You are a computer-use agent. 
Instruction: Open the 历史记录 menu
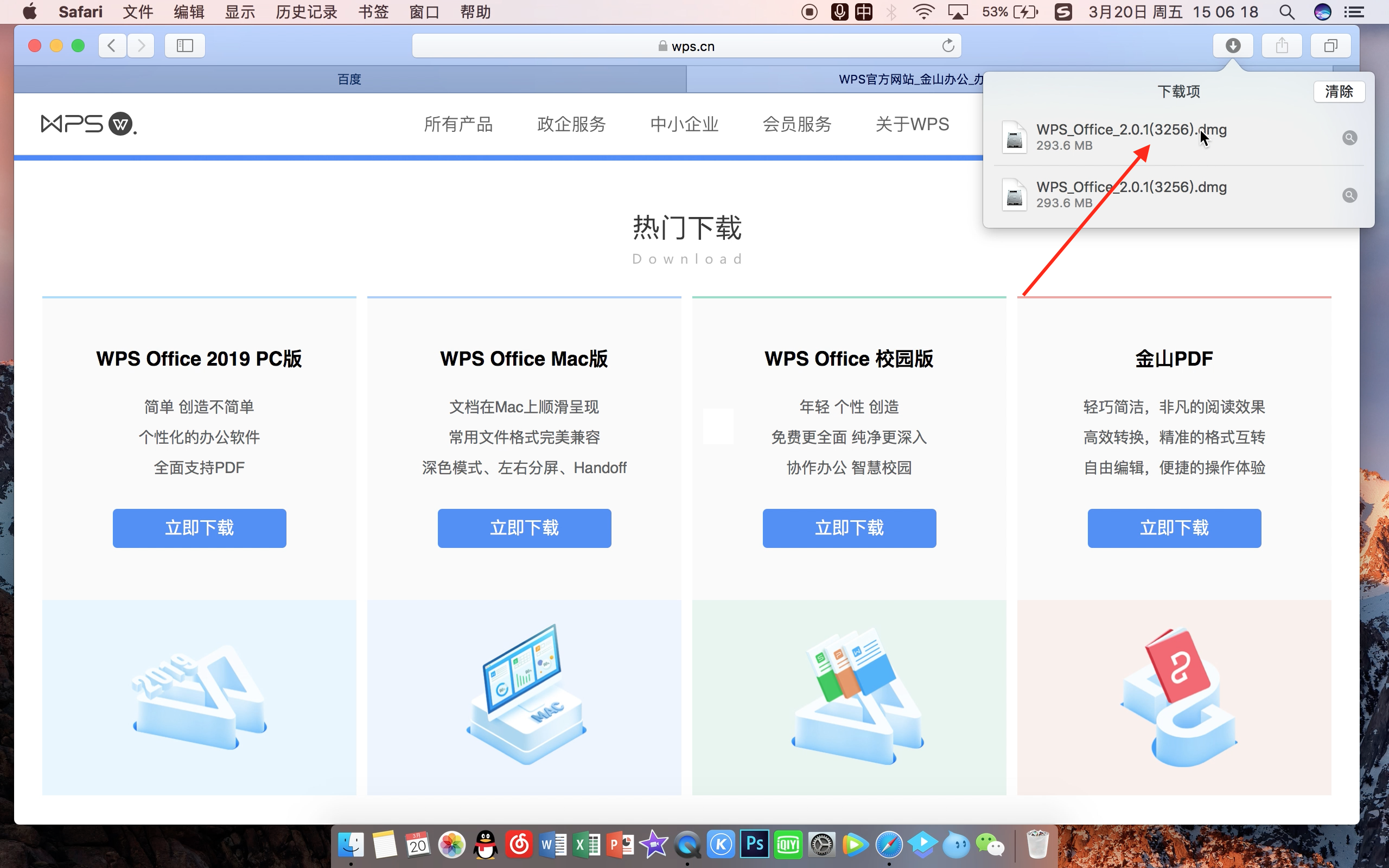coord(307,12)
